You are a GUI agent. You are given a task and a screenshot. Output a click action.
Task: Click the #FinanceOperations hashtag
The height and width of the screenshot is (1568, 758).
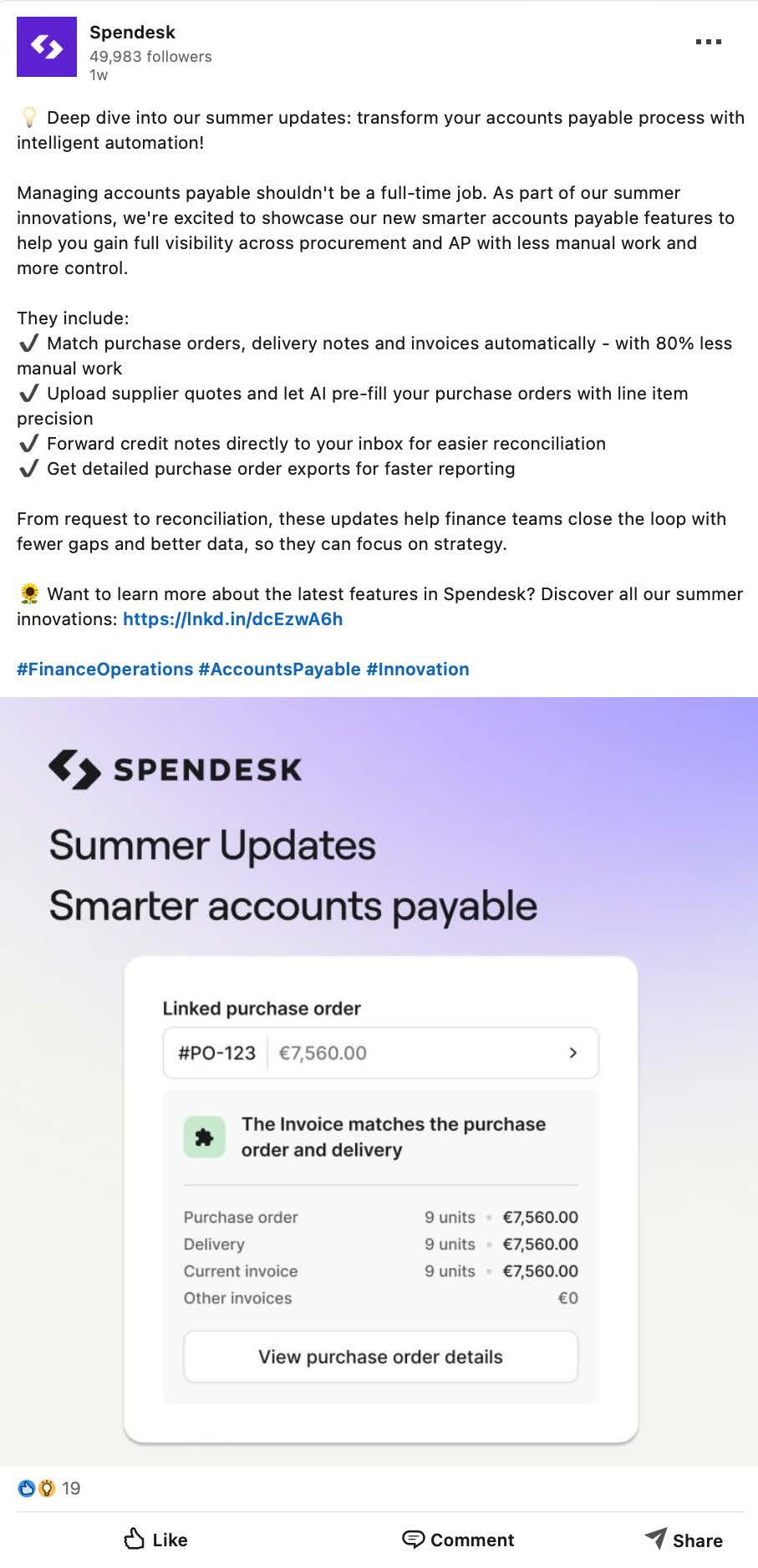pos(104,669)
